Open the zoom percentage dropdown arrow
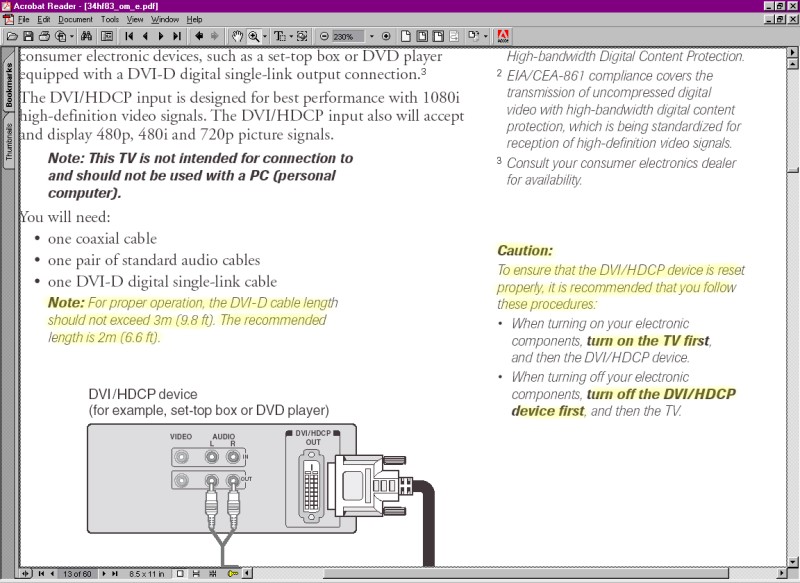 [x=371, y=36]
